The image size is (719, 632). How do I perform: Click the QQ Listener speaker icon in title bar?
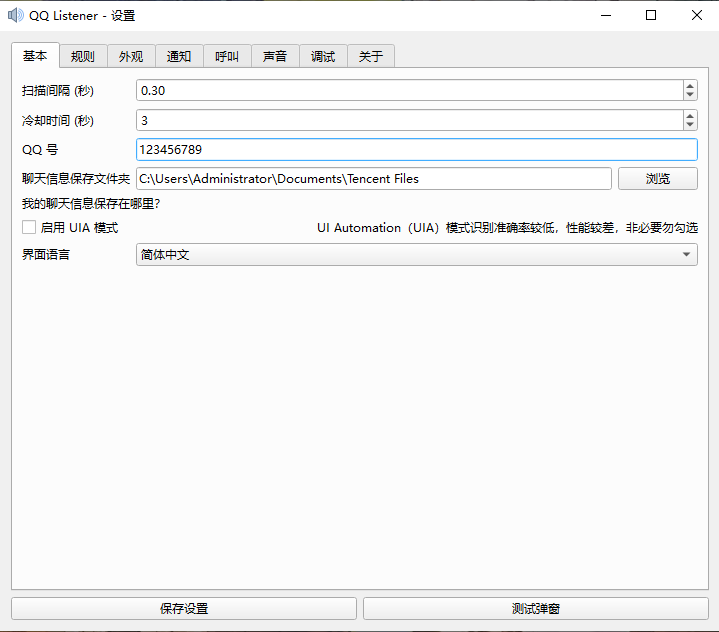point(16,15)
